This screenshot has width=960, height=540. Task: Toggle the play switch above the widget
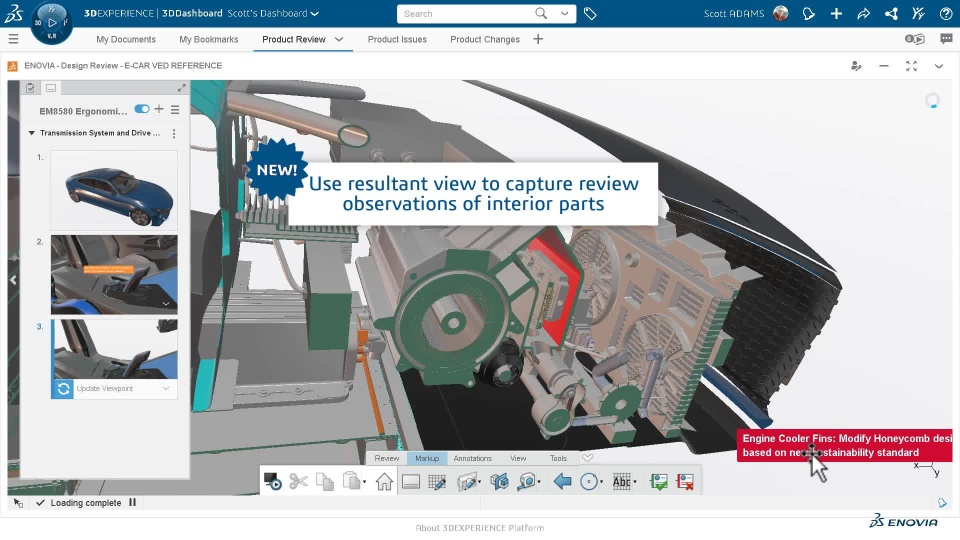click(914, 39)
